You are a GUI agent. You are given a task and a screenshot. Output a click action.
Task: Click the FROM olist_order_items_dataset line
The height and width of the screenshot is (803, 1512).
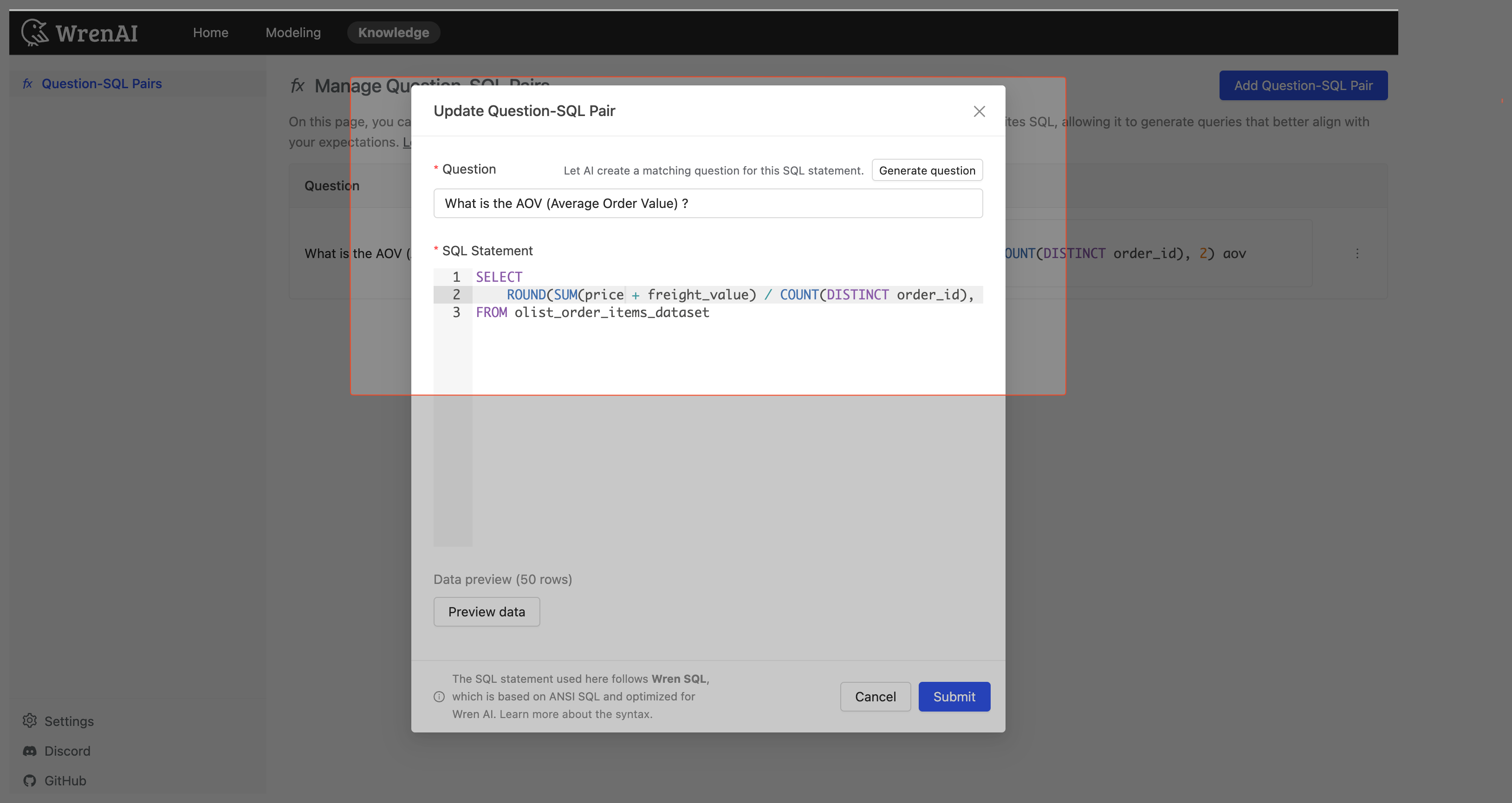(x=592, y=312)
